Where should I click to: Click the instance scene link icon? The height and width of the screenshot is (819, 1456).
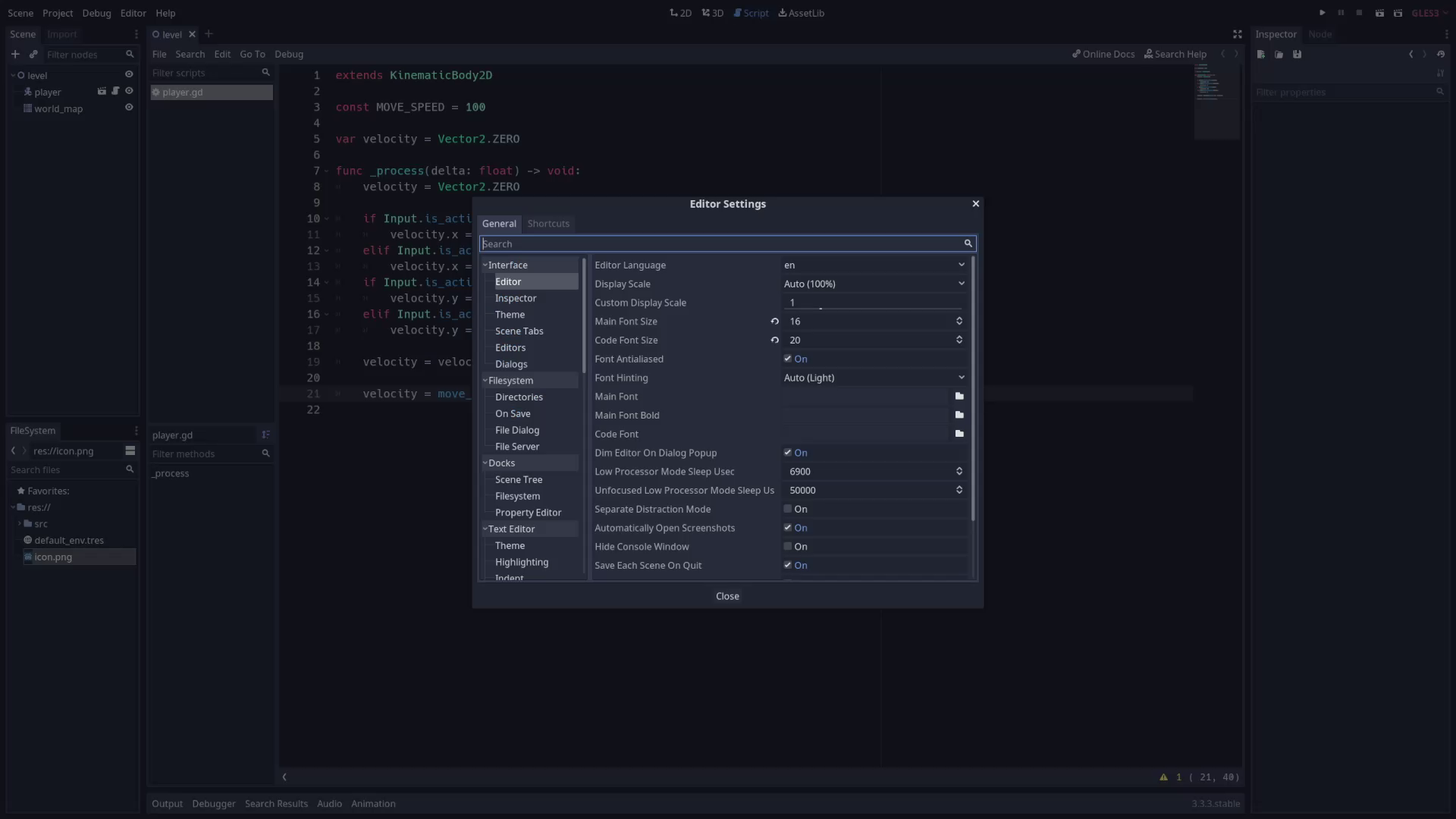(33, 54)
